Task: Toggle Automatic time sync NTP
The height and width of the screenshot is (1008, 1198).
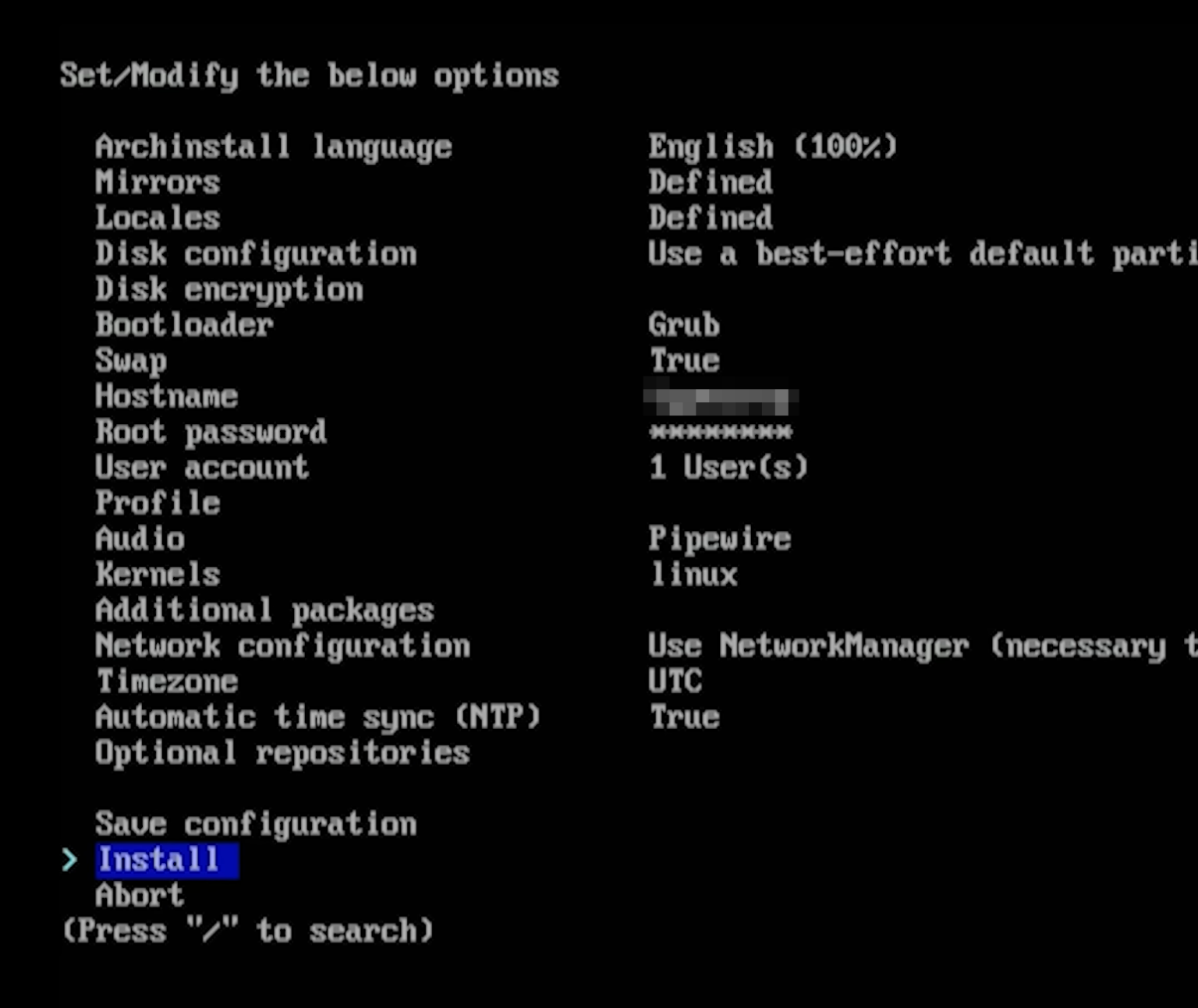Action: pos(317,717)
